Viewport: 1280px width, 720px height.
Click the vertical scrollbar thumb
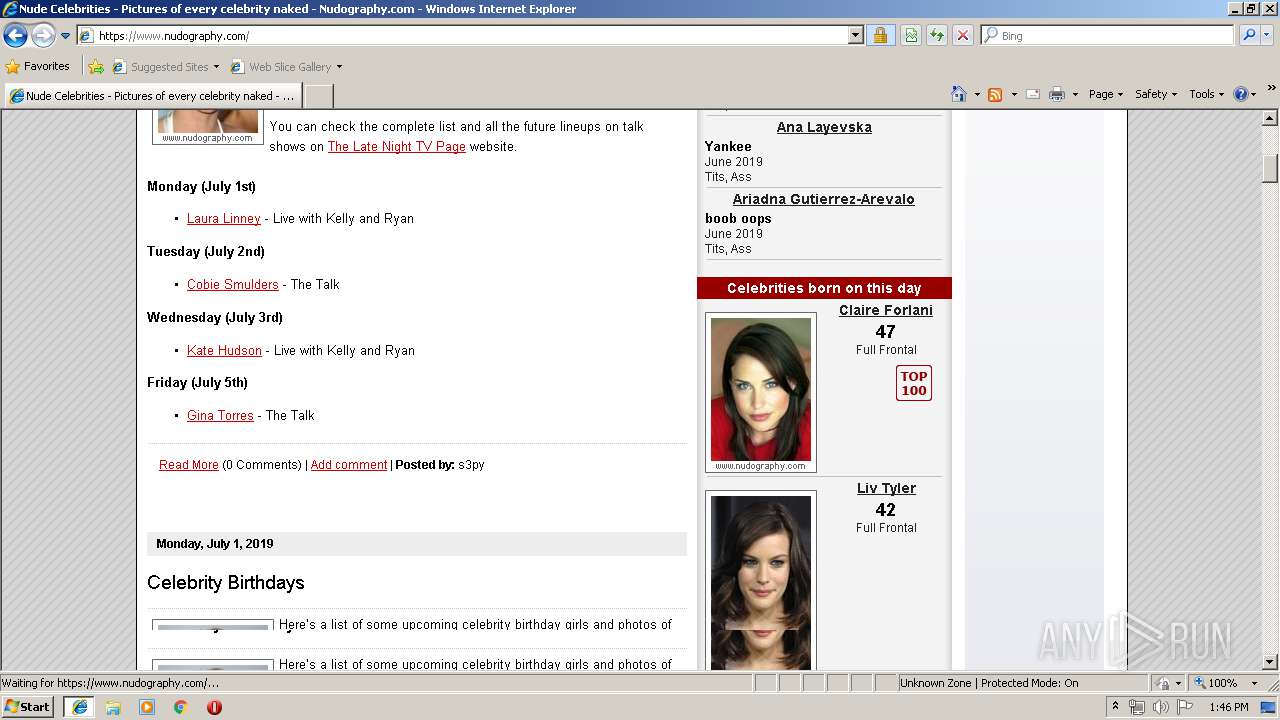click(1270, 168)
